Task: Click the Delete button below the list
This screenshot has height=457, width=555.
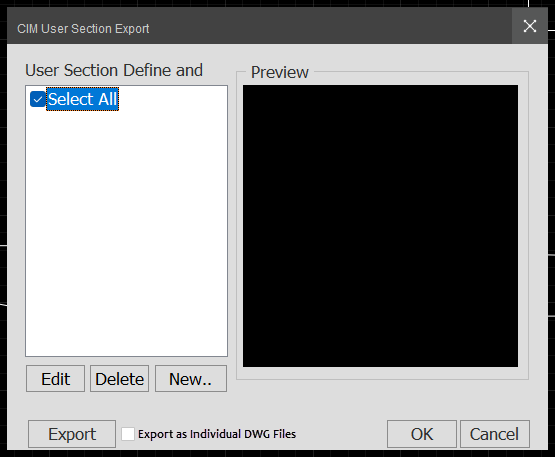Action: pos(120,379)
